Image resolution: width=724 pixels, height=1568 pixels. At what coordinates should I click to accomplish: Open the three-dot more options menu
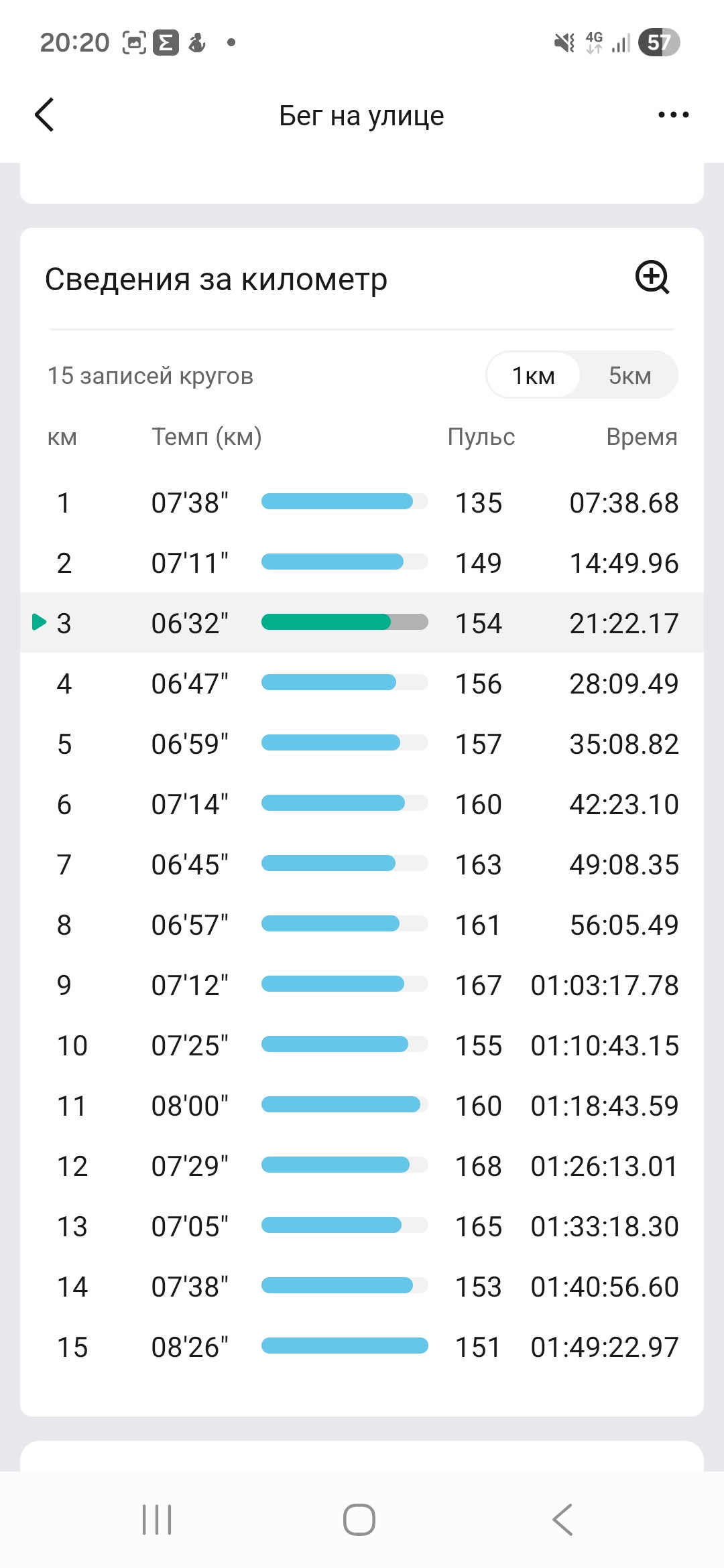[673, 115]
